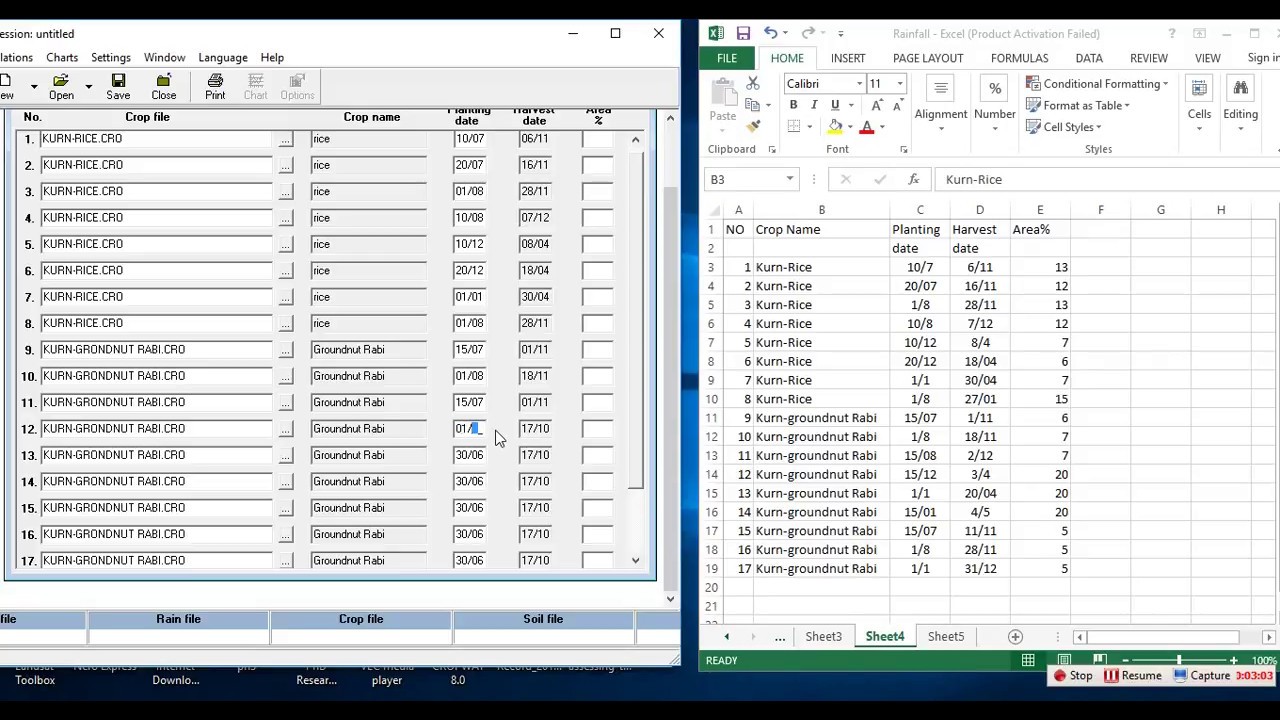Switch to the INSERT ribbon tab
Viewport: 1280px width, 720px height.
(848, 58)
